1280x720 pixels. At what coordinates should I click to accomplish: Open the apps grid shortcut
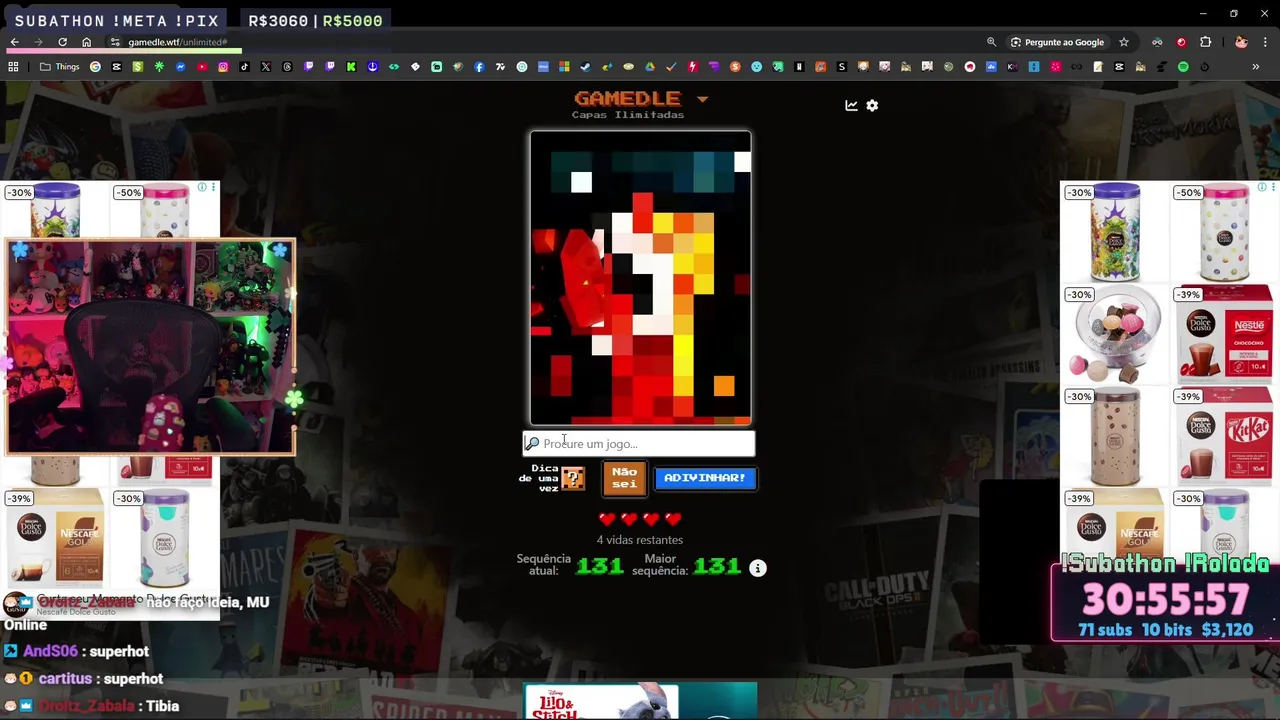pos(13,67)
